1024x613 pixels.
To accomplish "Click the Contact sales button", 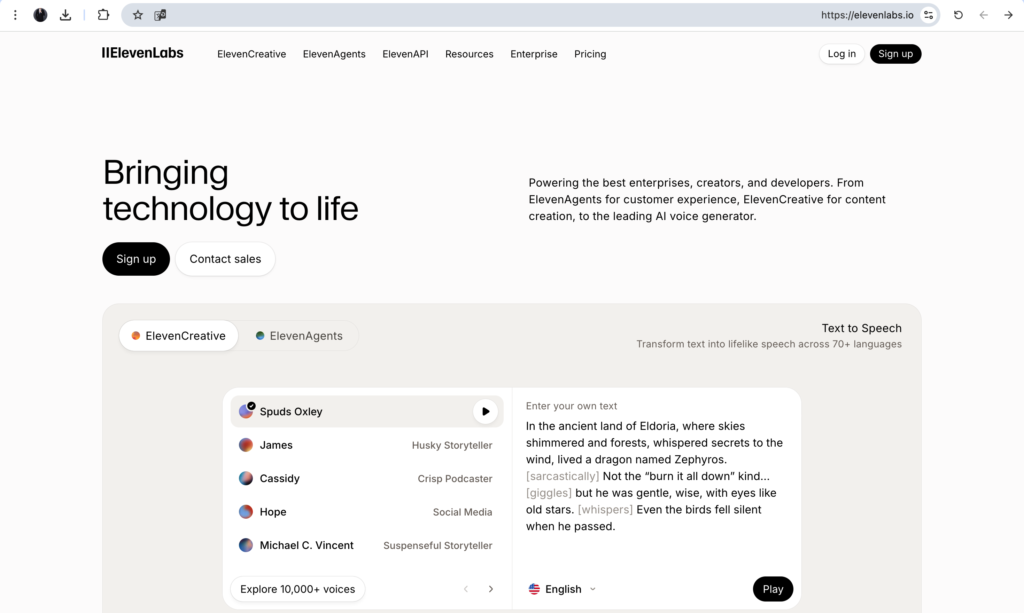I will click(x=225, y=259).
